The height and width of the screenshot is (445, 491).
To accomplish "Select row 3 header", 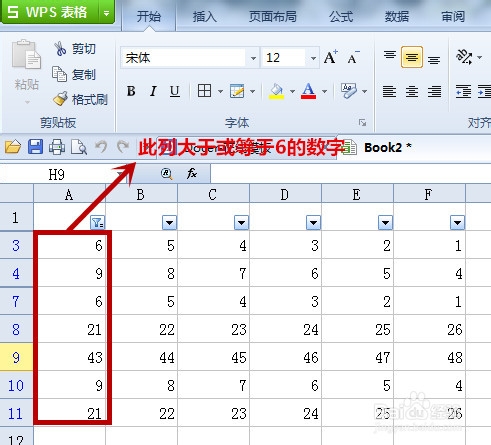I will coord(16,245).
